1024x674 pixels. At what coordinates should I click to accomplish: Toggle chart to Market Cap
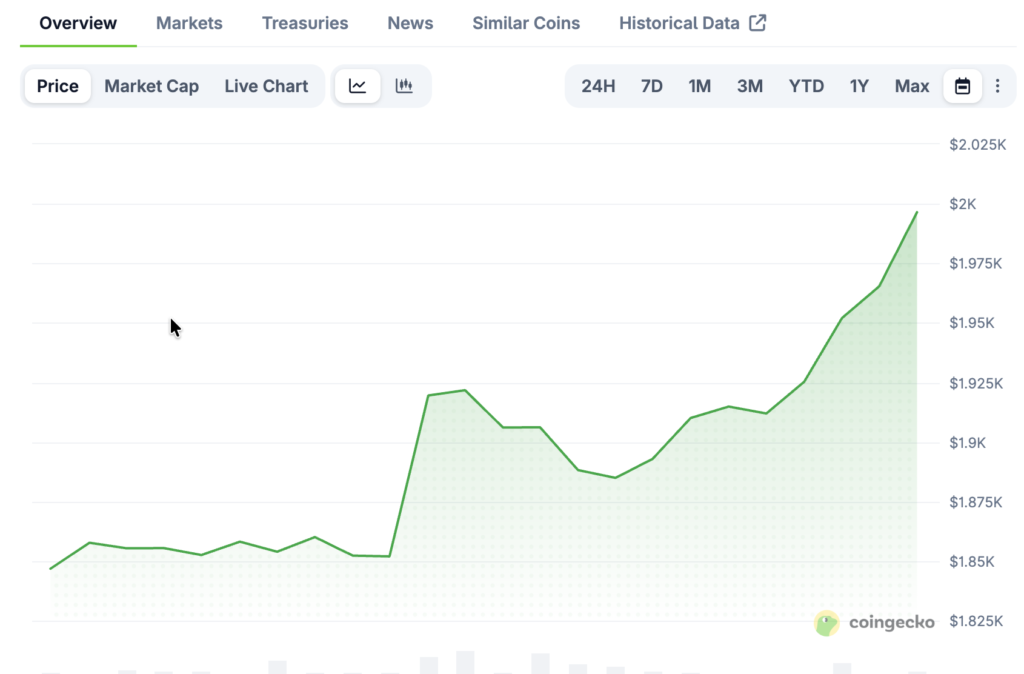[151, 86]
